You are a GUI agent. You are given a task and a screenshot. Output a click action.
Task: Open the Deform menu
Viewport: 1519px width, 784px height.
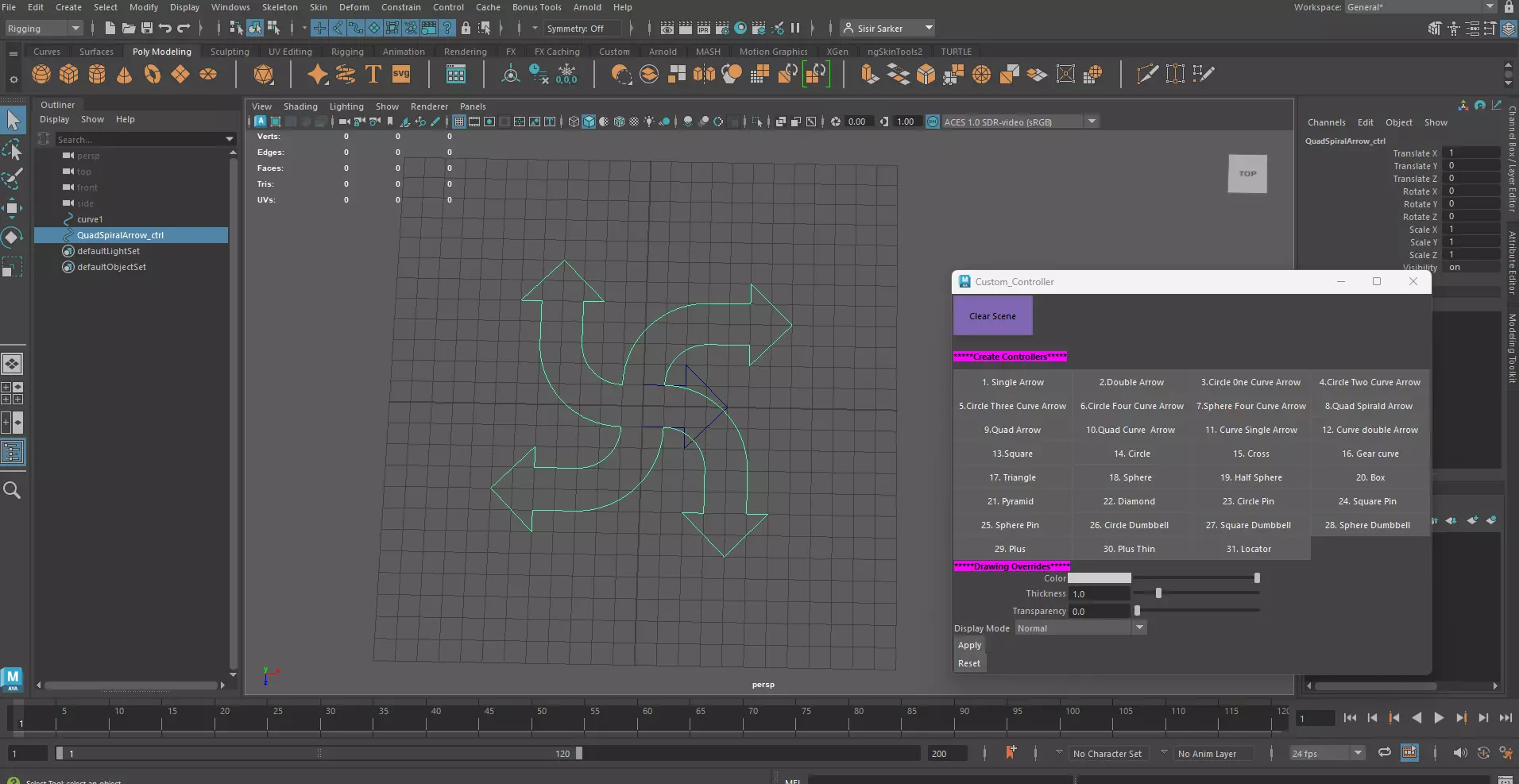(354, 7)
